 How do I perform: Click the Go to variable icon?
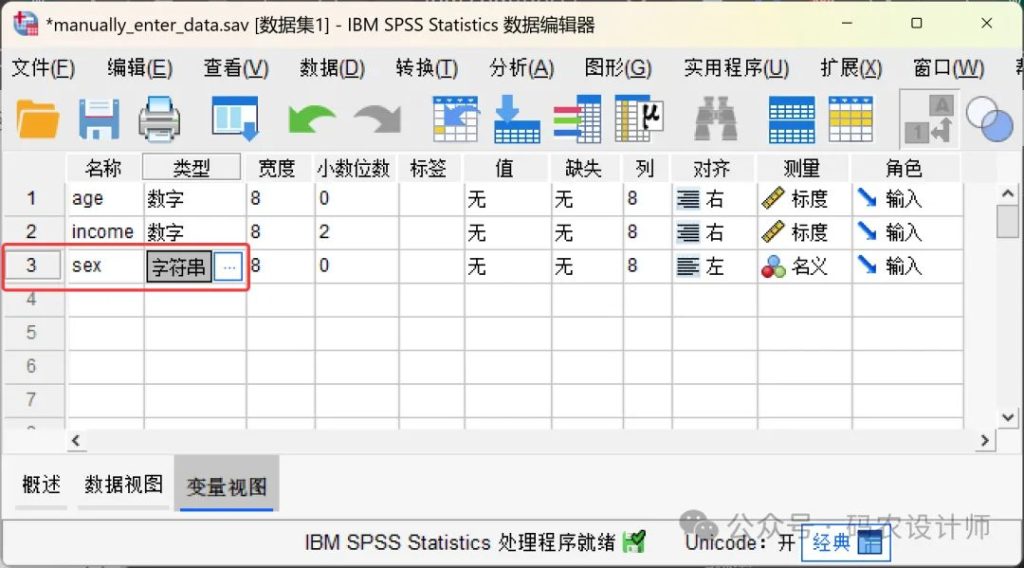click(x=516, y=119)
